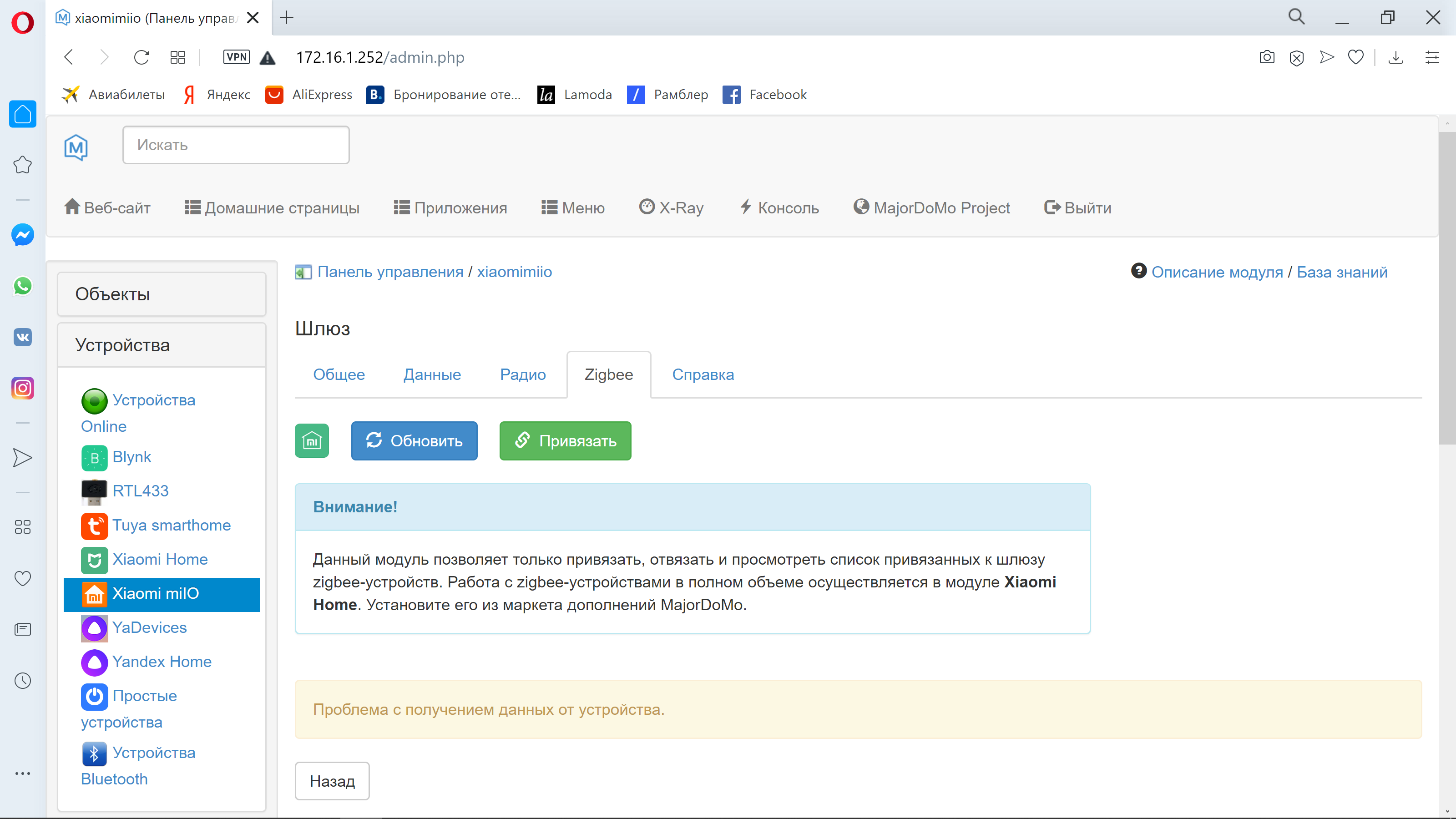Viewport: 1456px width, 819px height.
Task: Reload the current page
Action: [x=142, y=57]
